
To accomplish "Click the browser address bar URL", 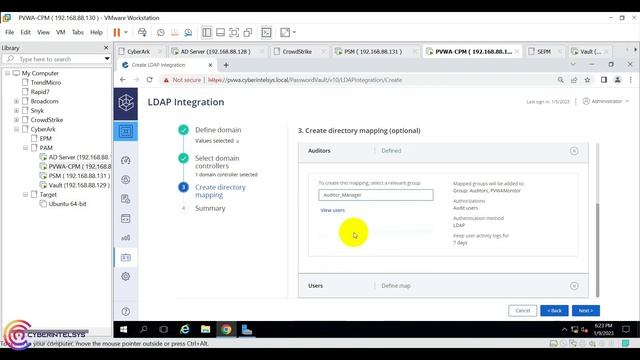I will [x=305, y=80].
